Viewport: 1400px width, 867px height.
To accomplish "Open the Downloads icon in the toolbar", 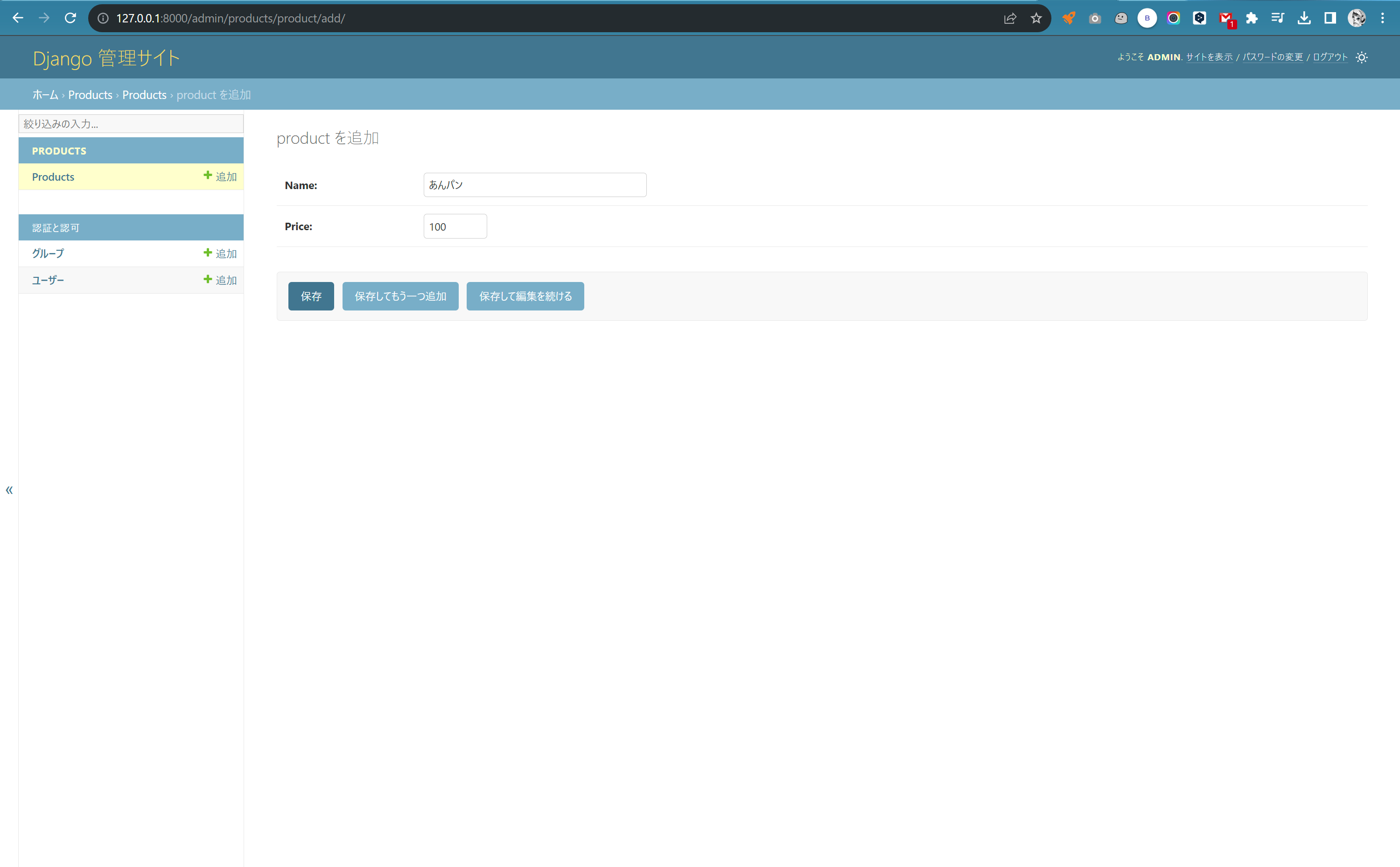I will tap(1305, 18).
